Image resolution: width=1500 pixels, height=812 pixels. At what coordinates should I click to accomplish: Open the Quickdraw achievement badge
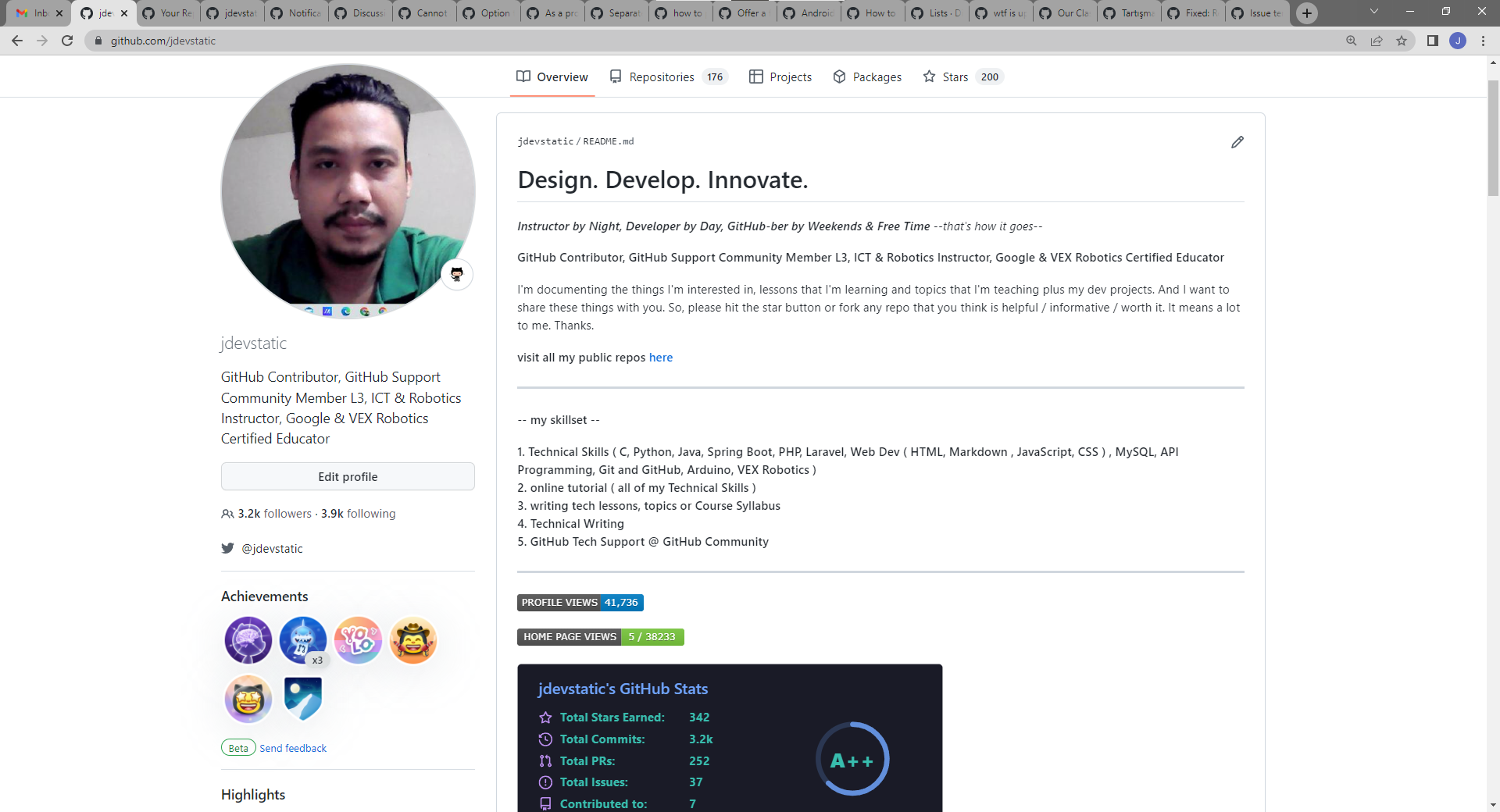pyautogui.click(x=413, y=640)
